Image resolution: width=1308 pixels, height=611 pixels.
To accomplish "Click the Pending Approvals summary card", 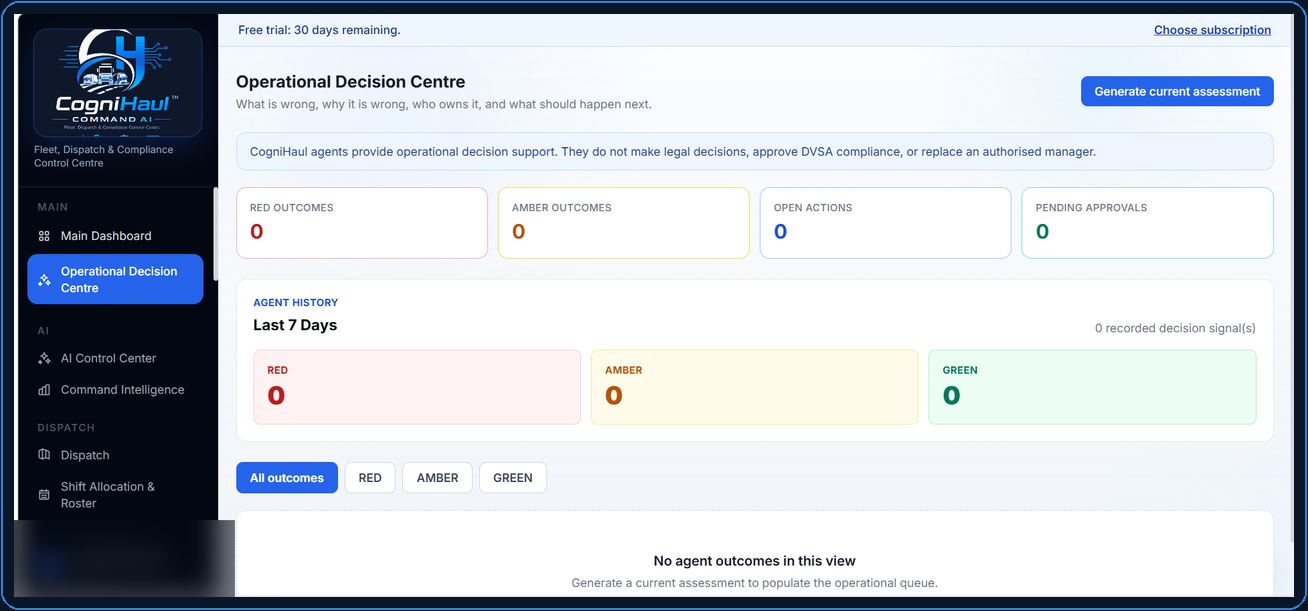I will tap(1148, 223).
